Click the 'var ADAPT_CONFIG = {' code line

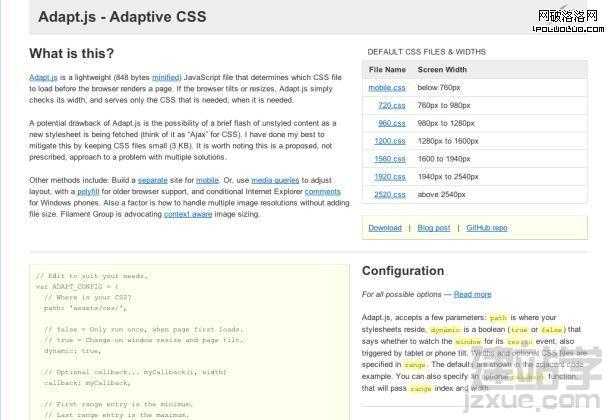tap(77, 287)
